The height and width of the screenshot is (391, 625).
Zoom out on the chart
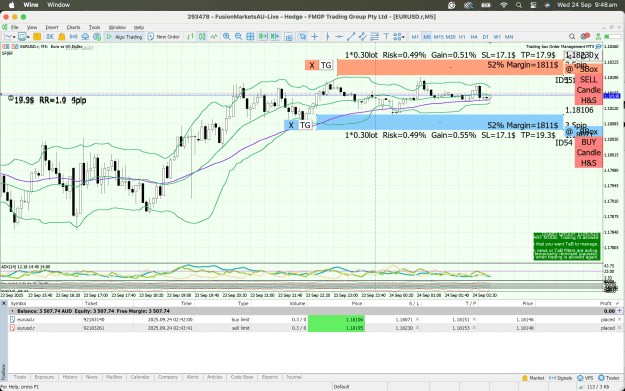pyautogui.click(x=238, y=37)
